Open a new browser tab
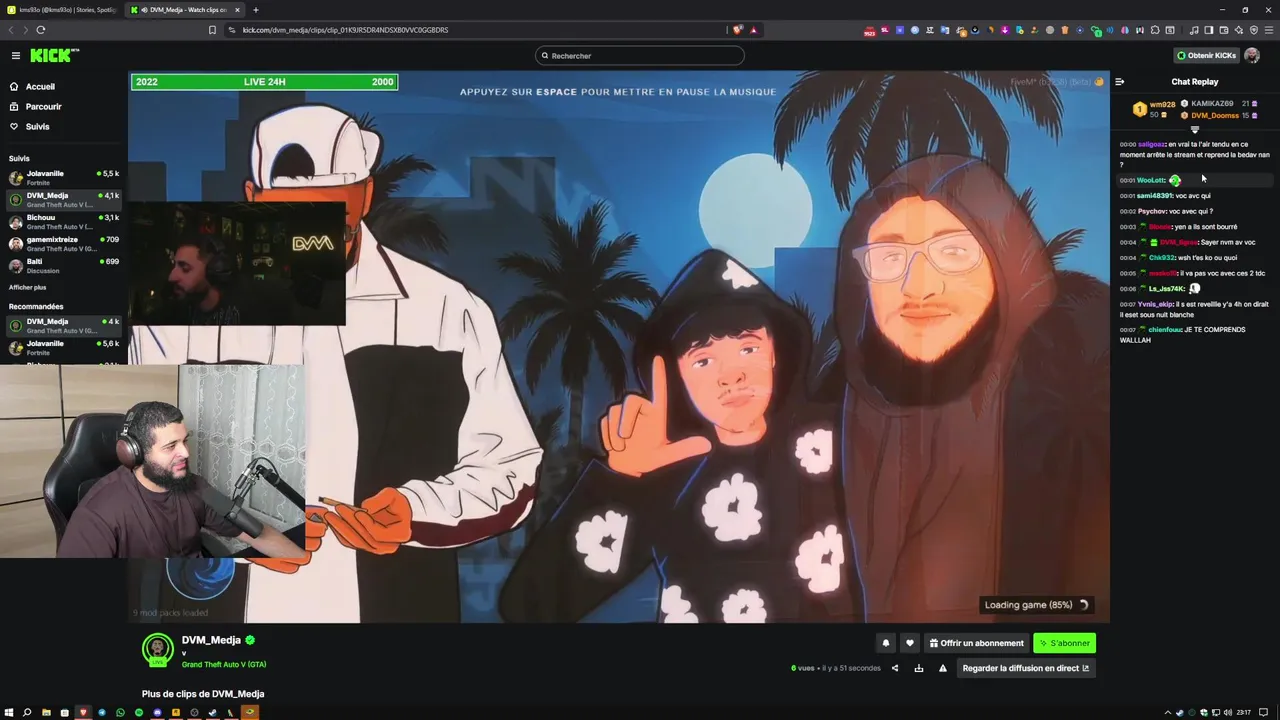1280x720 pixels. coord(255,10)
